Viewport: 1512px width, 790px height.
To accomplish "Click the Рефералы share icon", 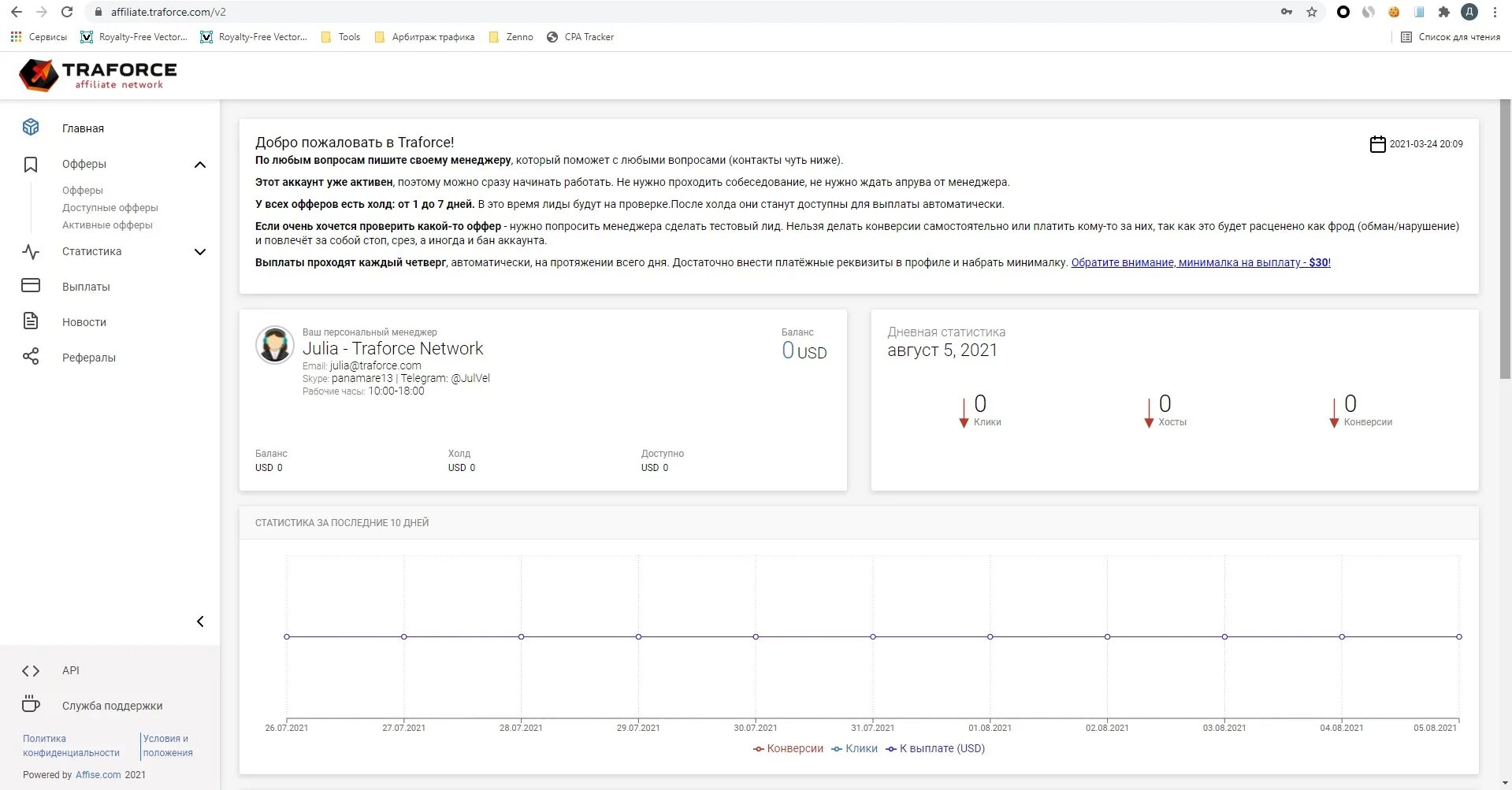I will [31, 357].
